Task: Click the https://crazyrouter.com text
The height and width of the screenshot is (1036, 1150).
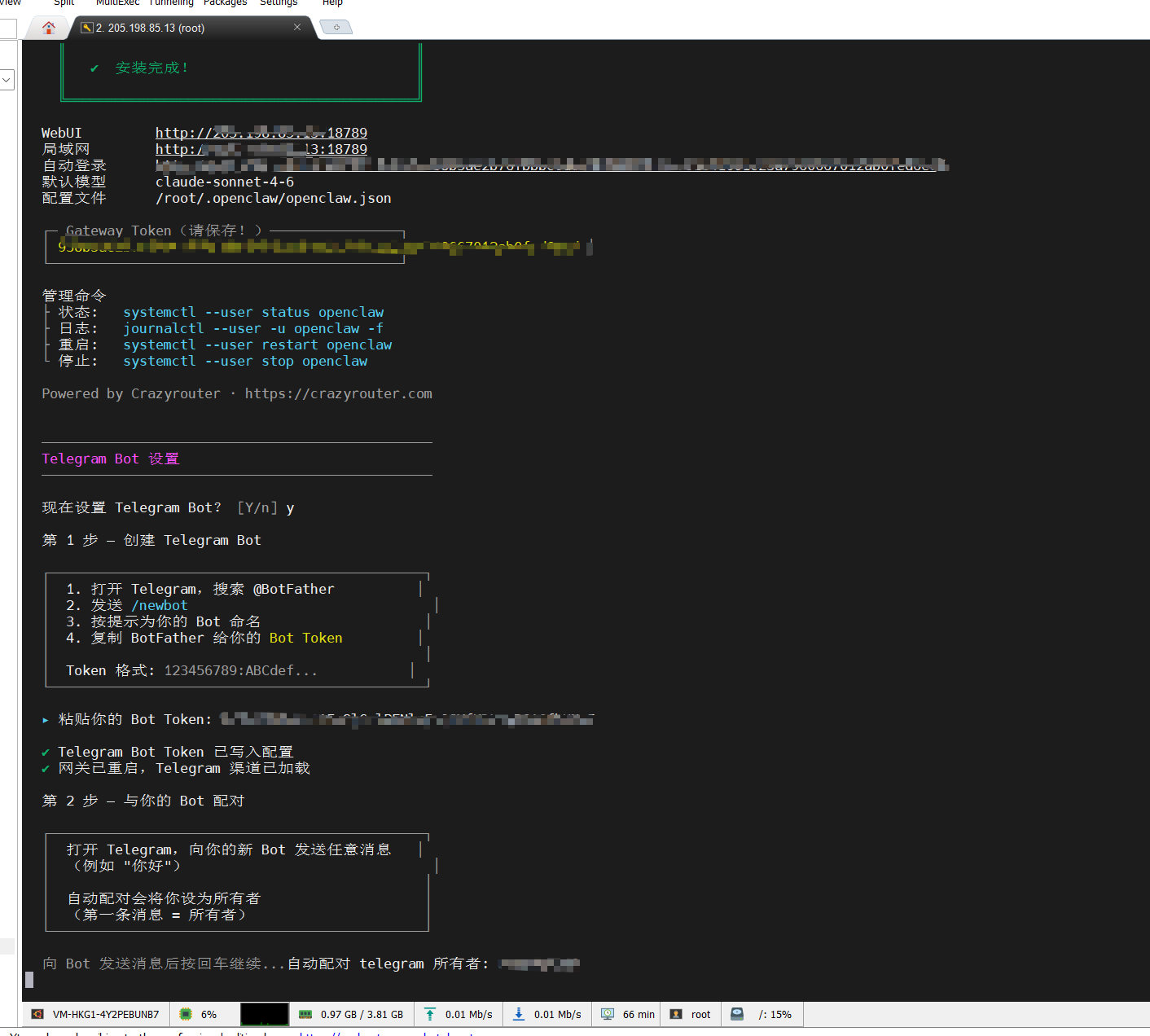Action: (x=339, y=393)
